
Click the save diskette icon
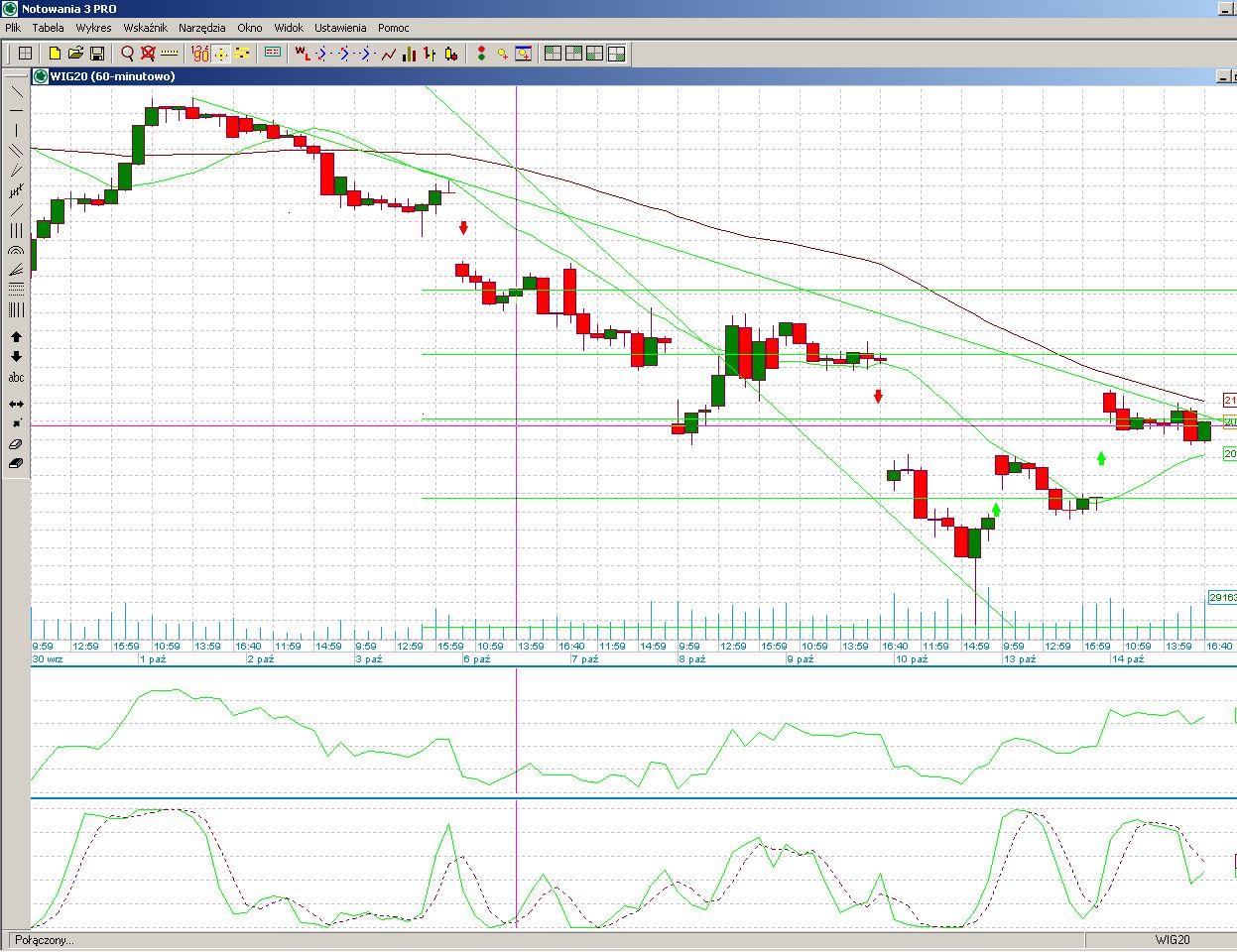[97, 54]
